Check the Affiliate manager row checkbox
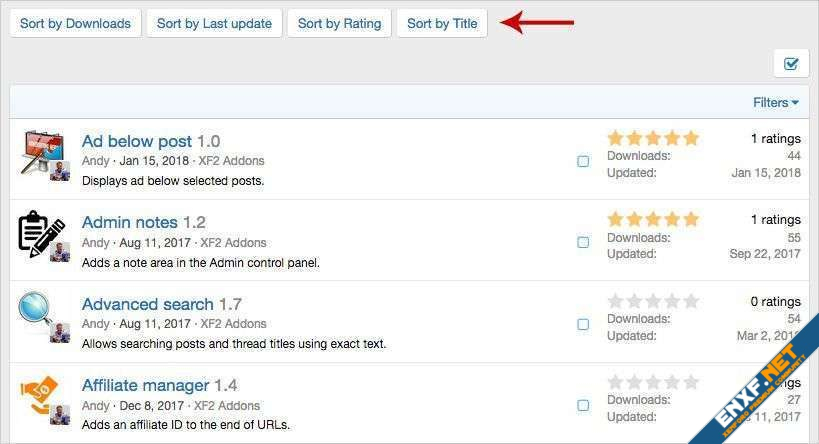 click(583, 405)
